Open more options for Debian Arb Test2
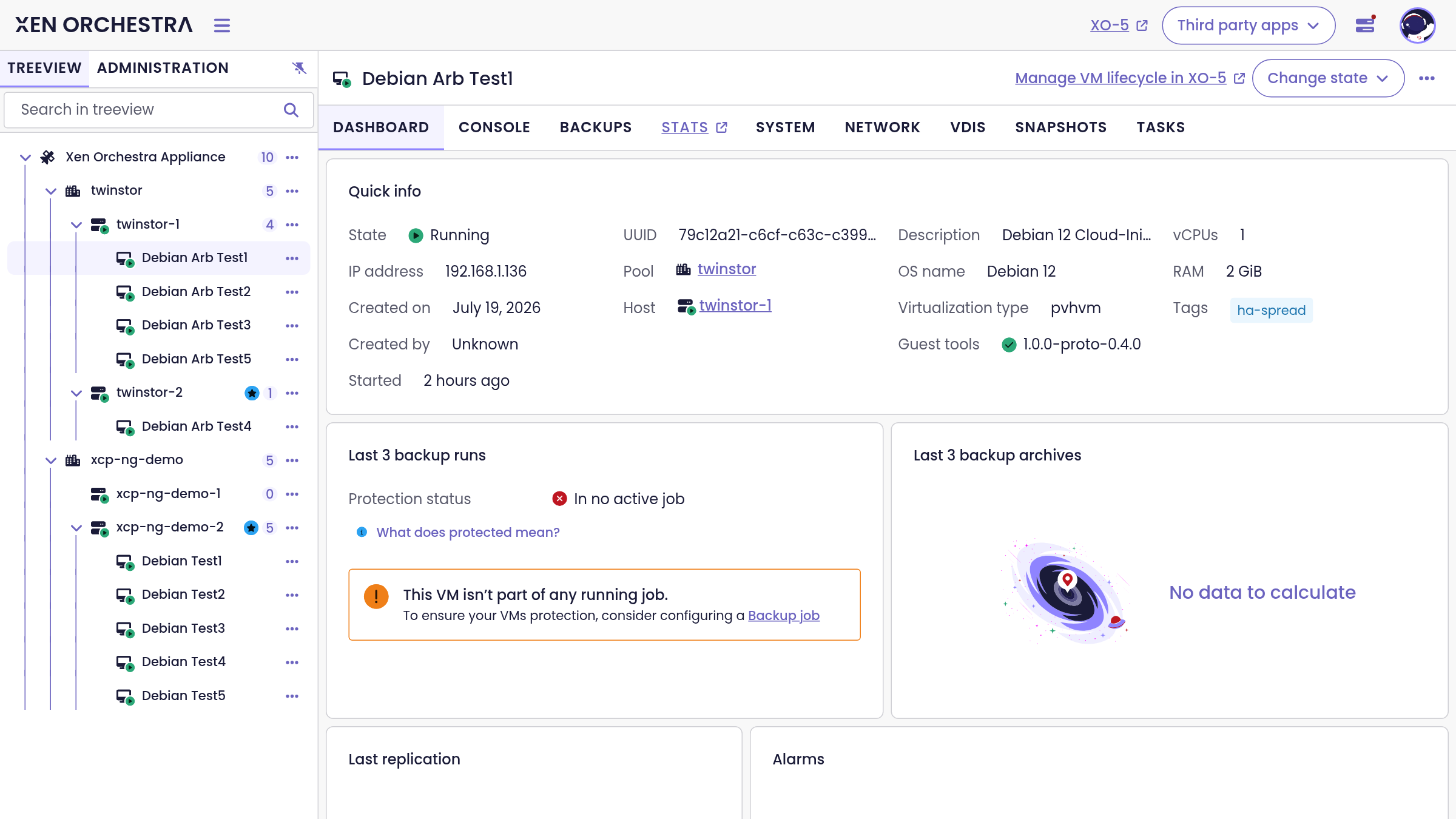 tap(292, 292)
